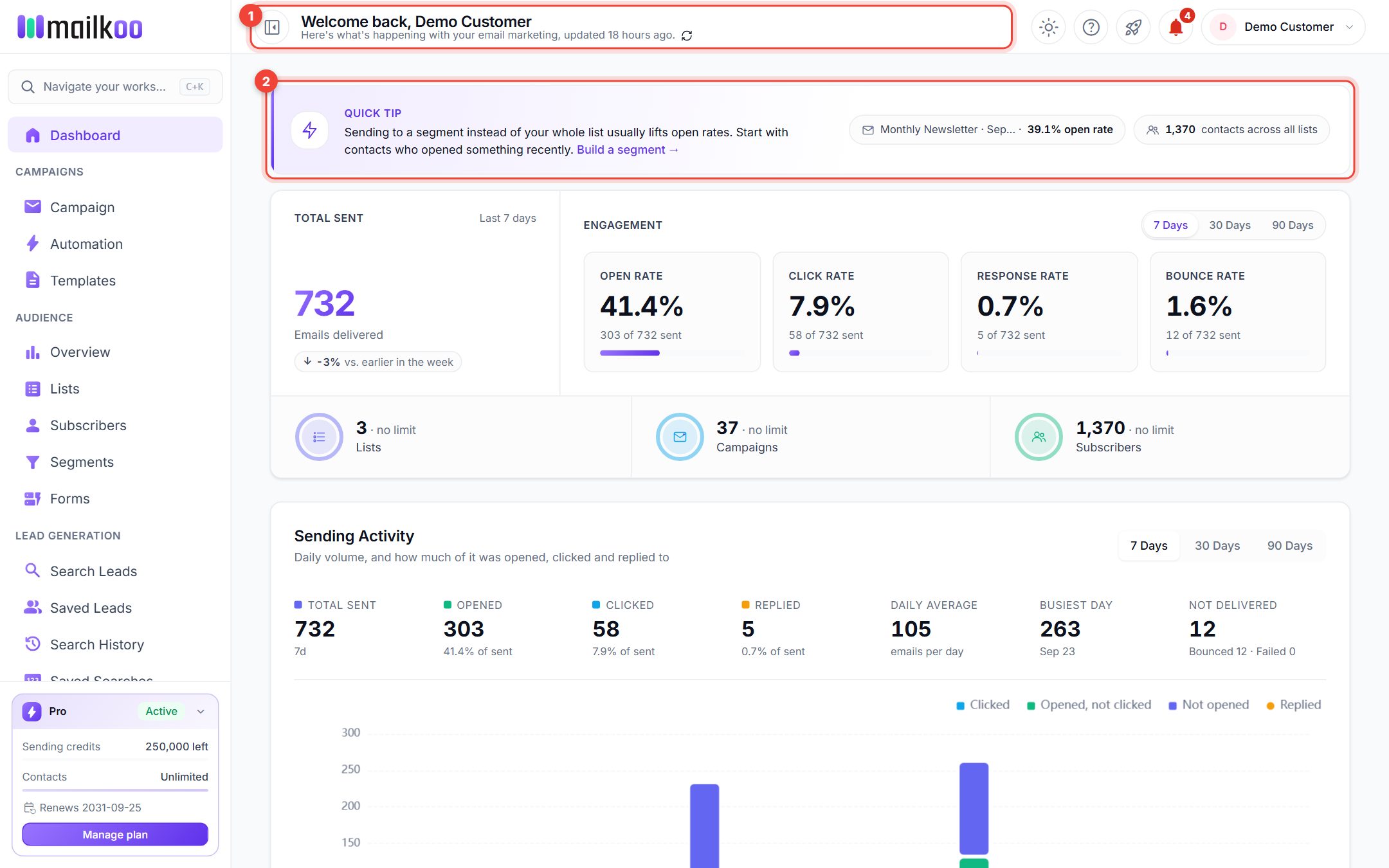Click the Subscribers person icon
This screenshot has height=868, width=1389.
coord(32,426)
